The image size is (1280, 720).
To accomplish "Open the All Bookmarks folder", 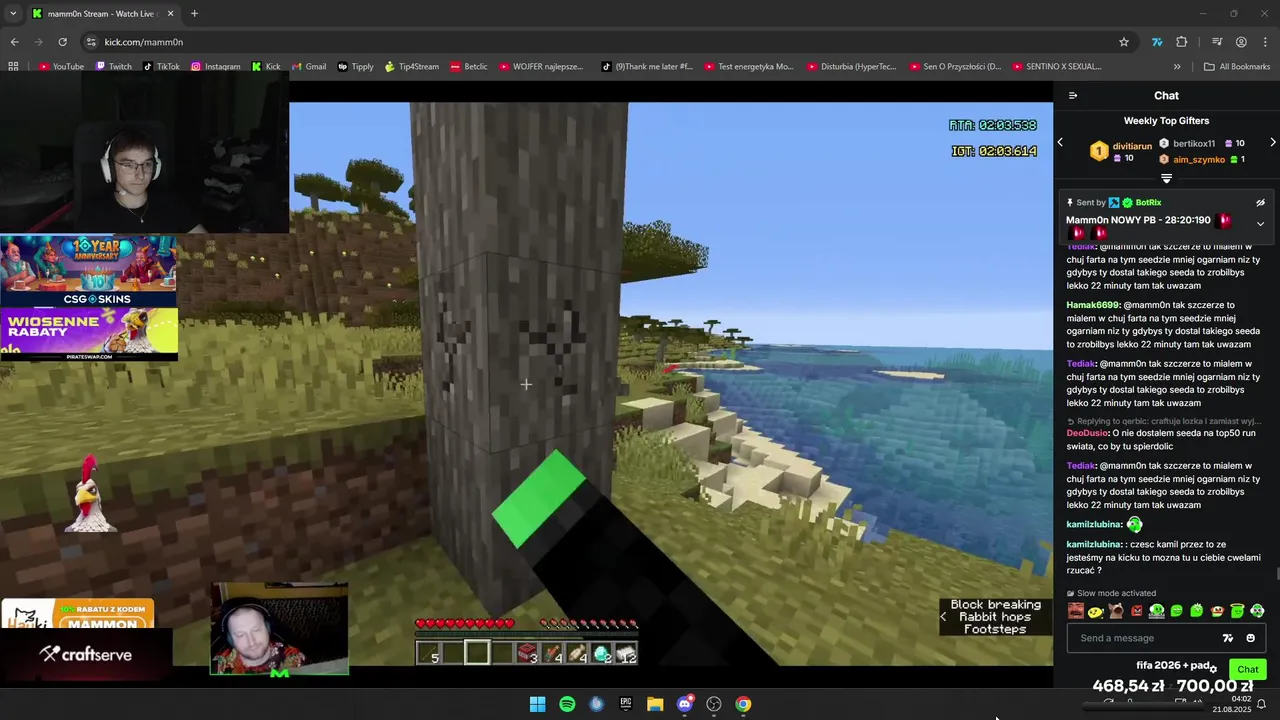I will point(1237,66).
